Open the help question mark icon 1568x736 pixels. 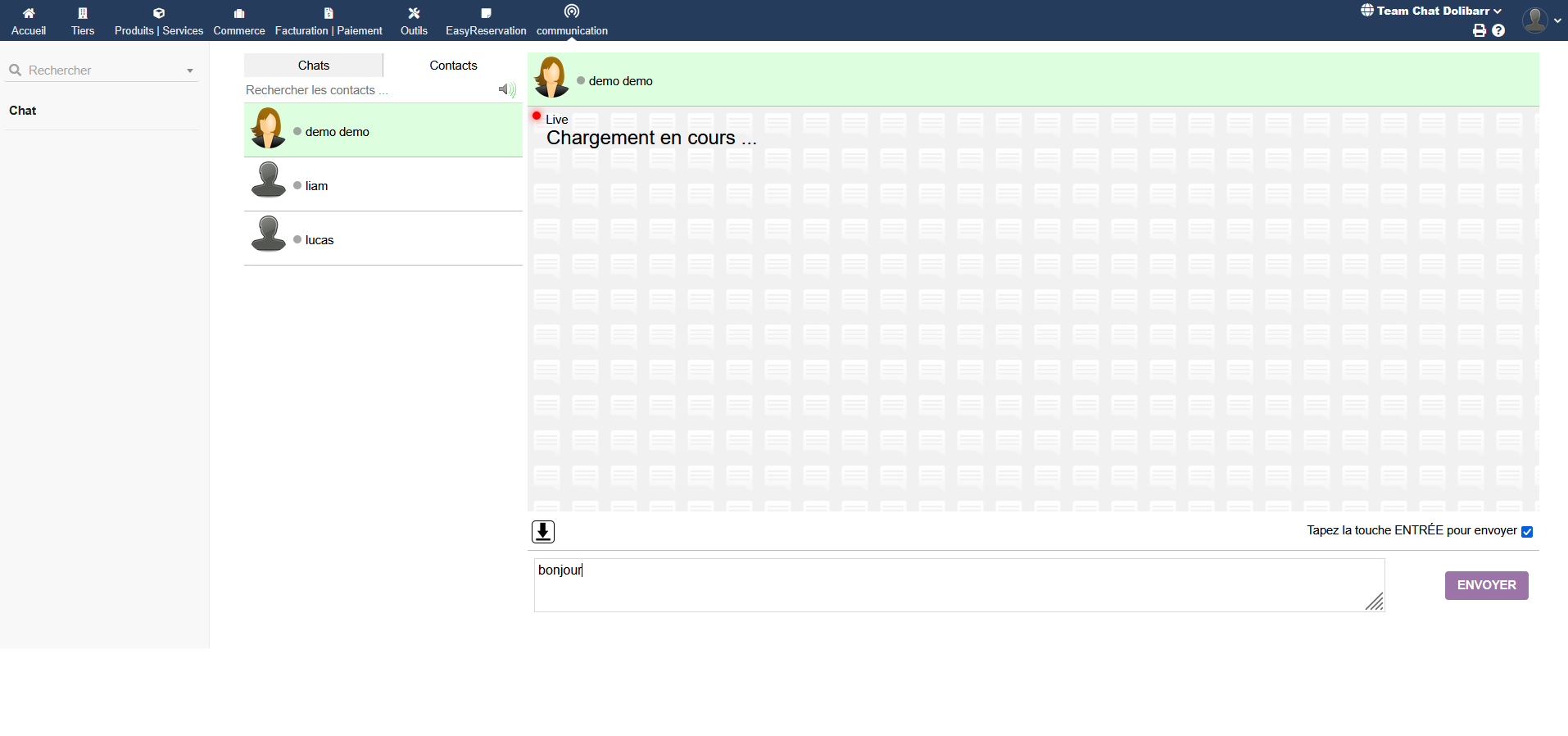[1498, 30]
